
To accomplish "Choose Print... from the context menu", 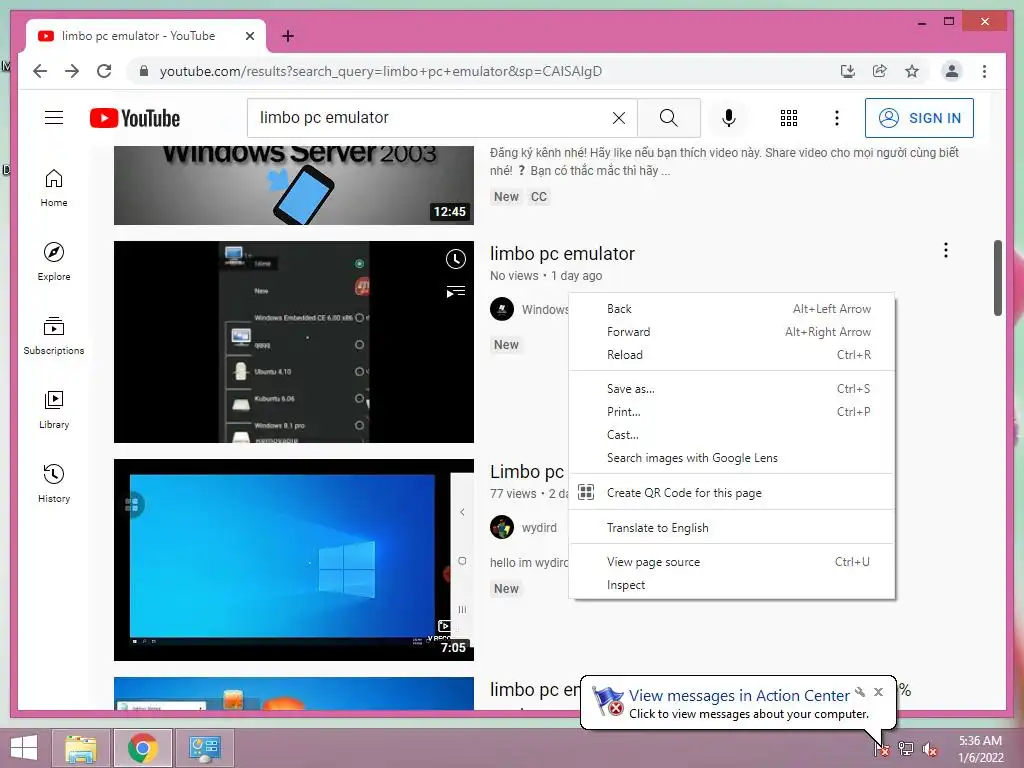I will click(x=731, y=411).
